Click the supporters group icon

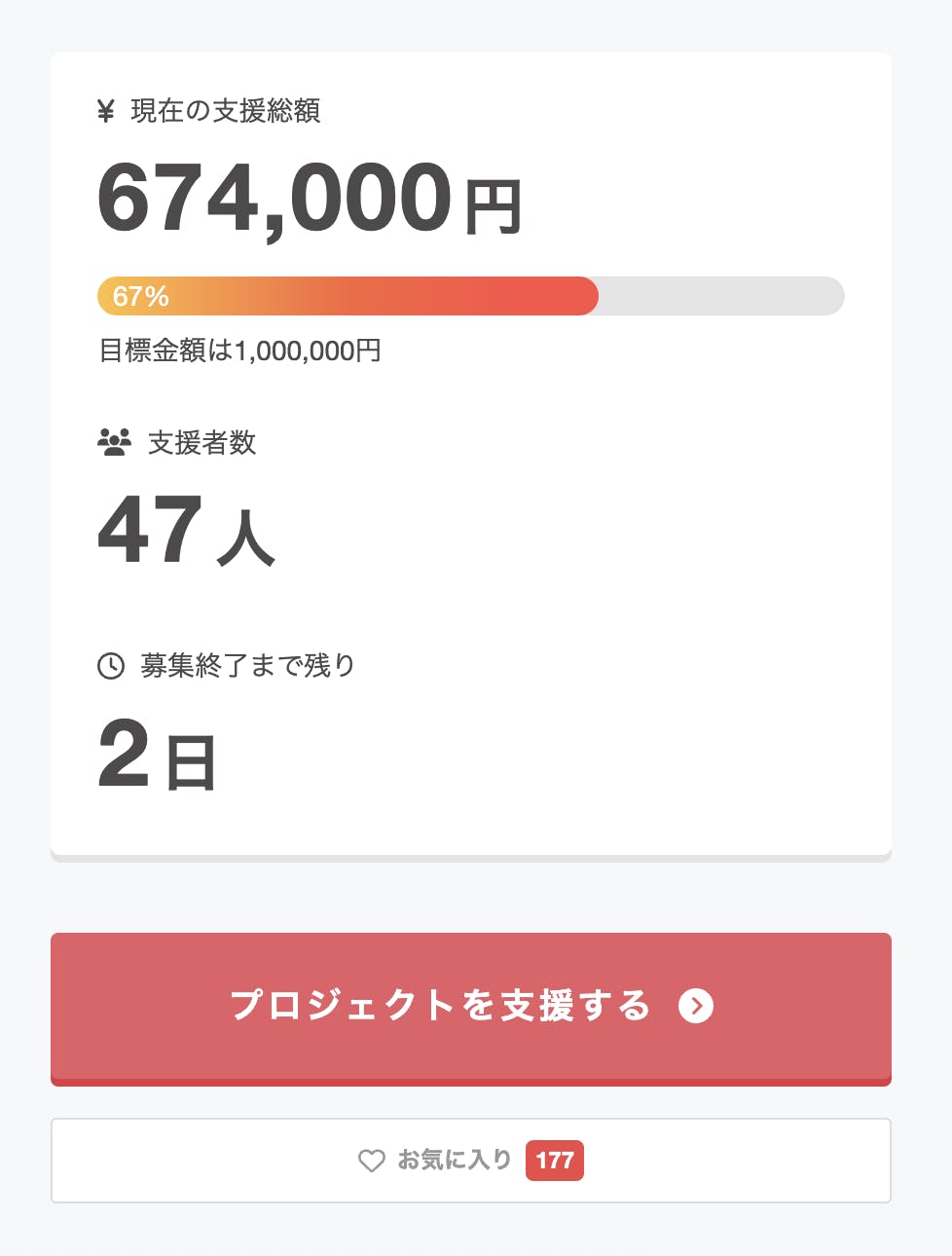pos(114,443)
